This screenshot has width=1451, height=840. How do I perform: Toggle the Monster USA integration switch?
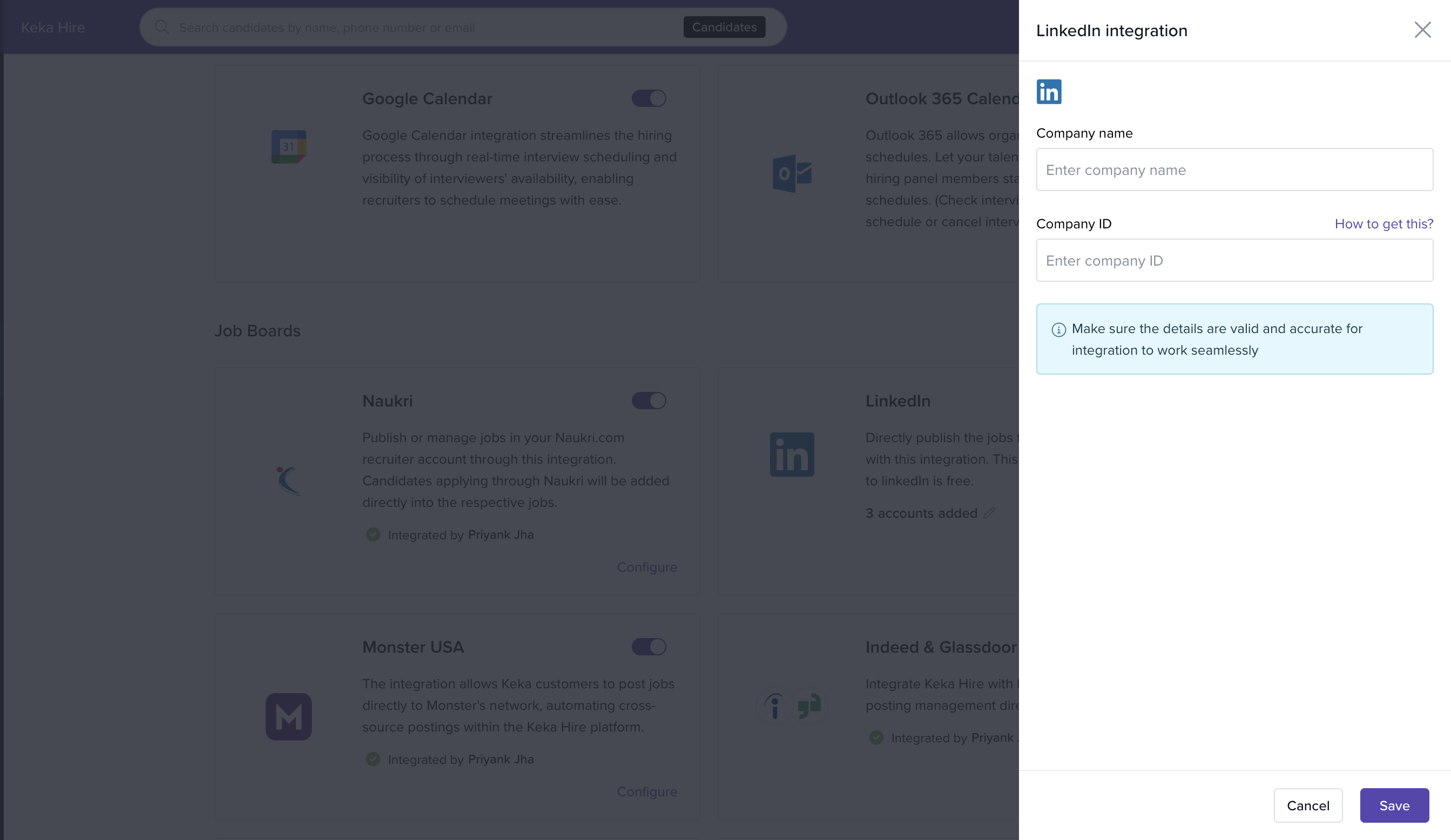[649, 647]
